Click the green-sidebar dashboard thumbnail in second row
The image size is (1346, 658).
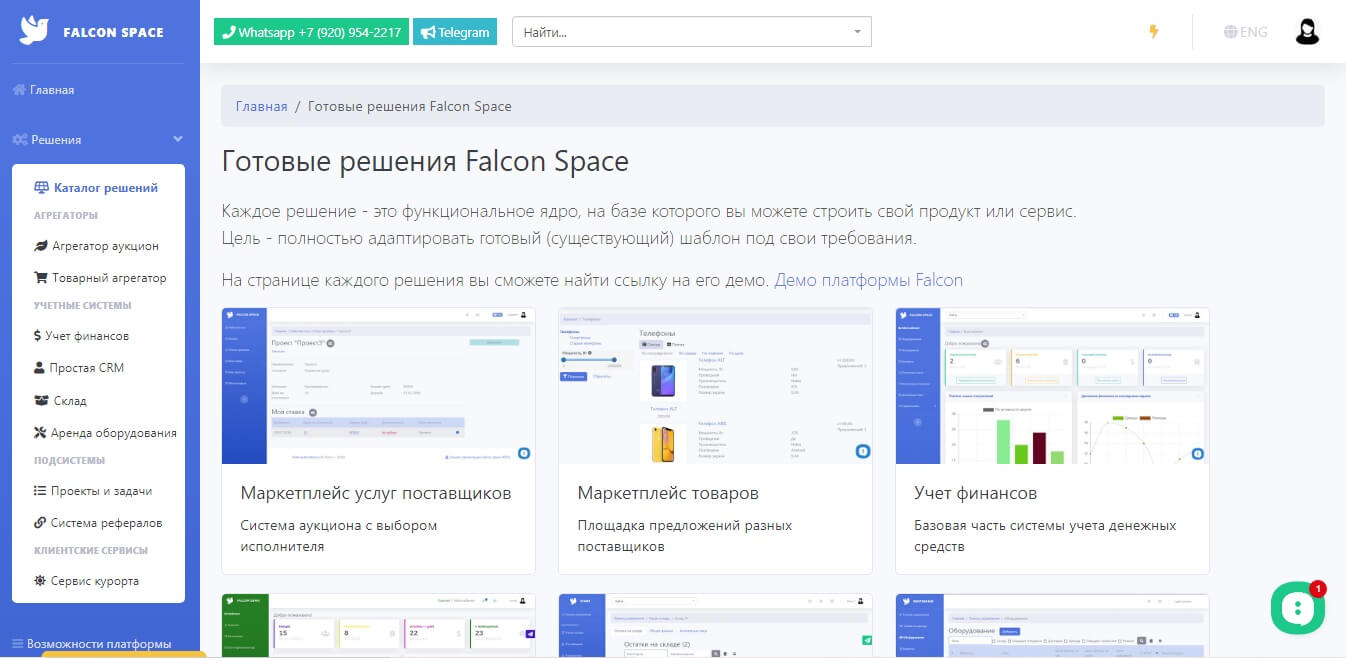tap(378, 626)
